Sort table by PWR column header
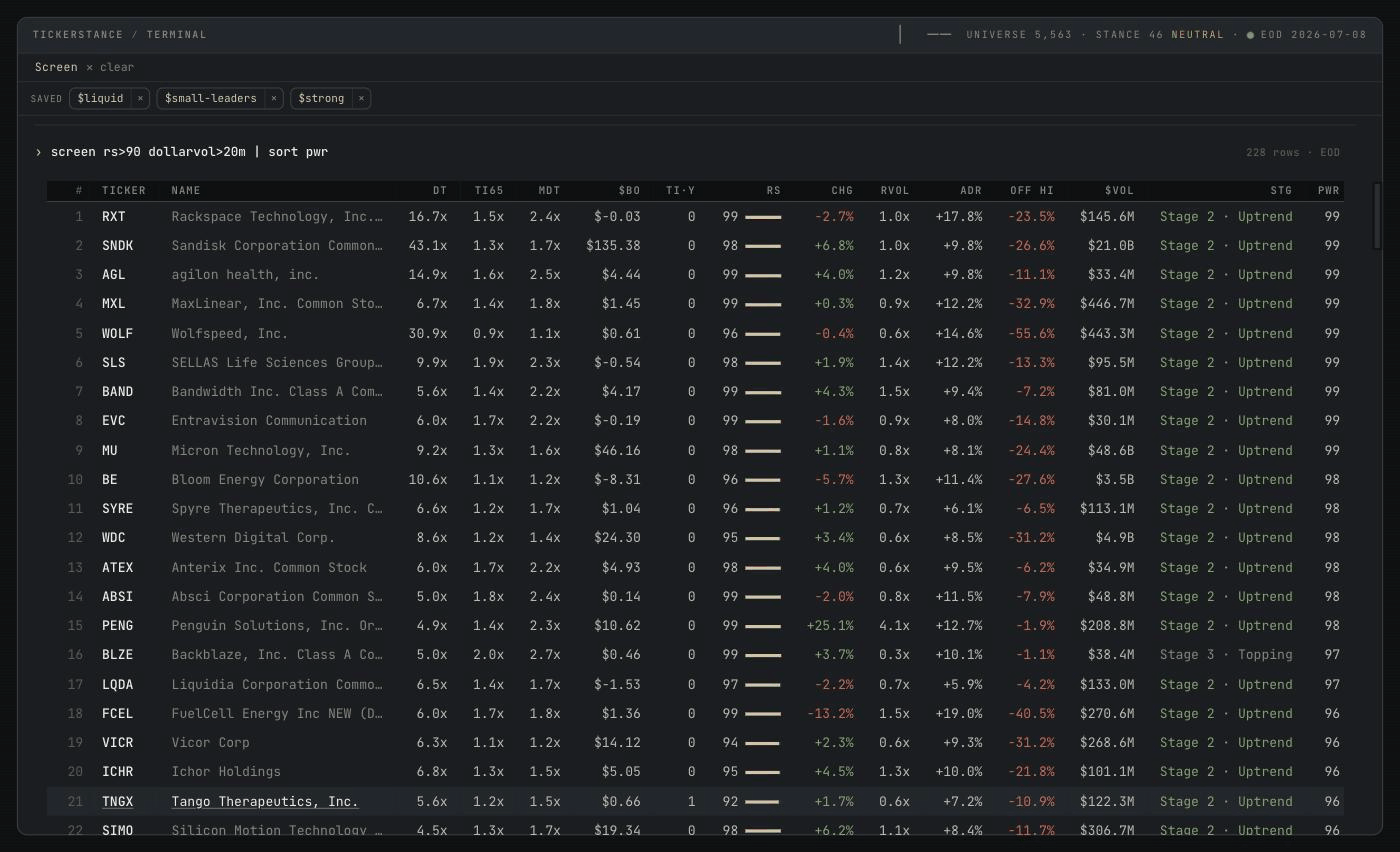The image size is (1400, 852). 1328,190
